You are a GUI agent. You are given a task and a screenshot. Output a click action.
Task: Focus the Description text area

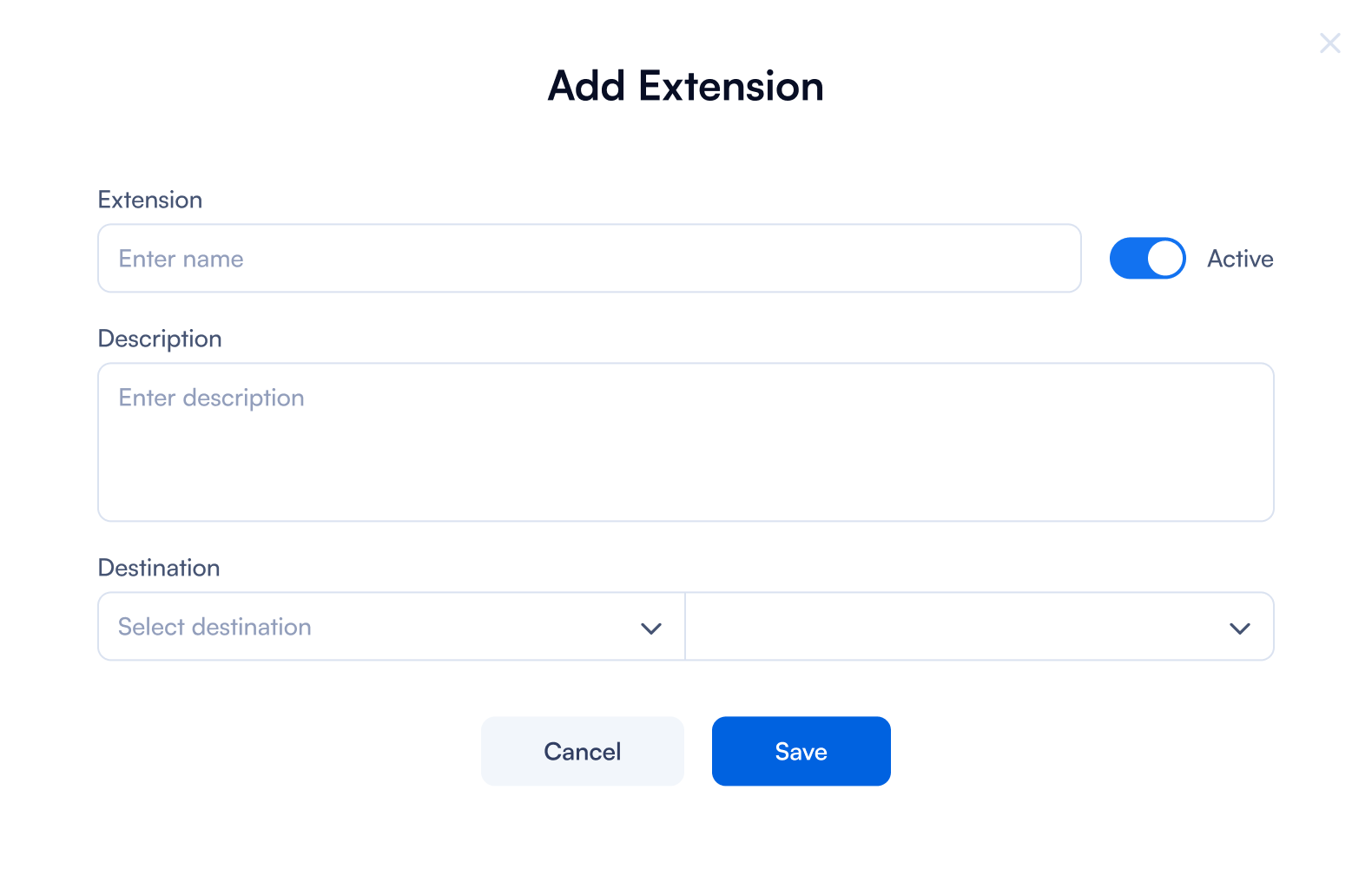[685, 442]
